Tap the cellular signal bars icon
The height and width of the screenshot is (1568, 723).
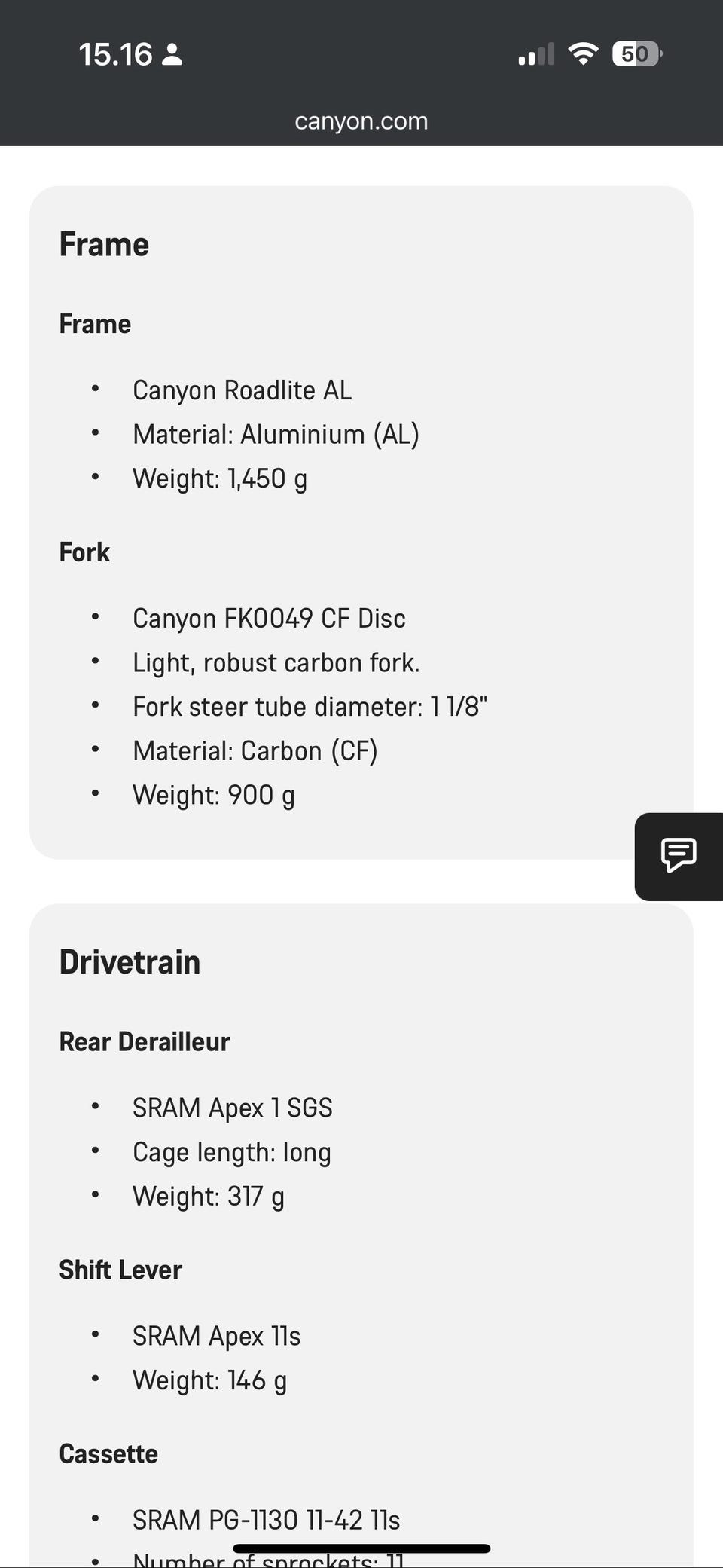[x=535, y=55]
